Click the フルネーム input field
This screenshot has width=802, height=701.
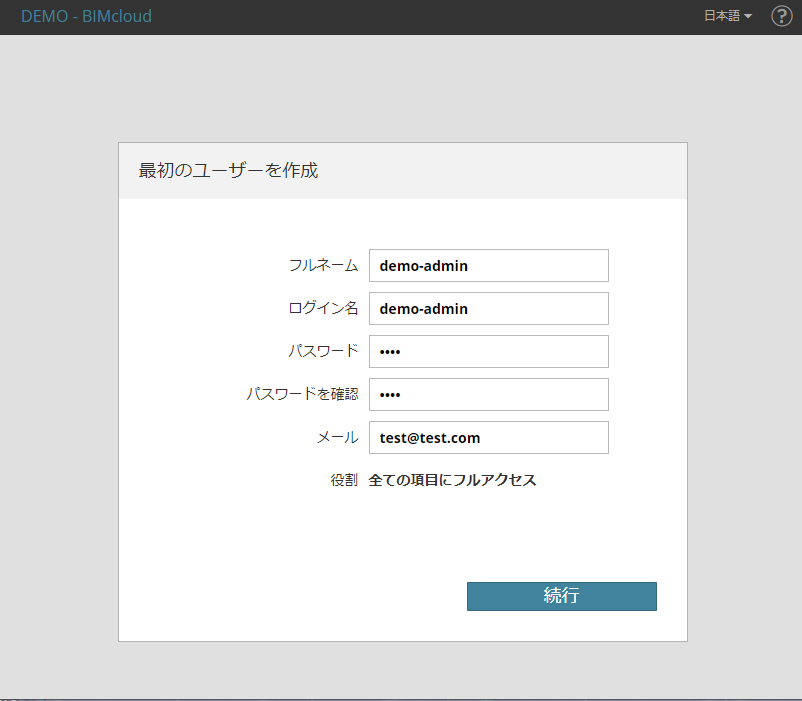[488, 265]
